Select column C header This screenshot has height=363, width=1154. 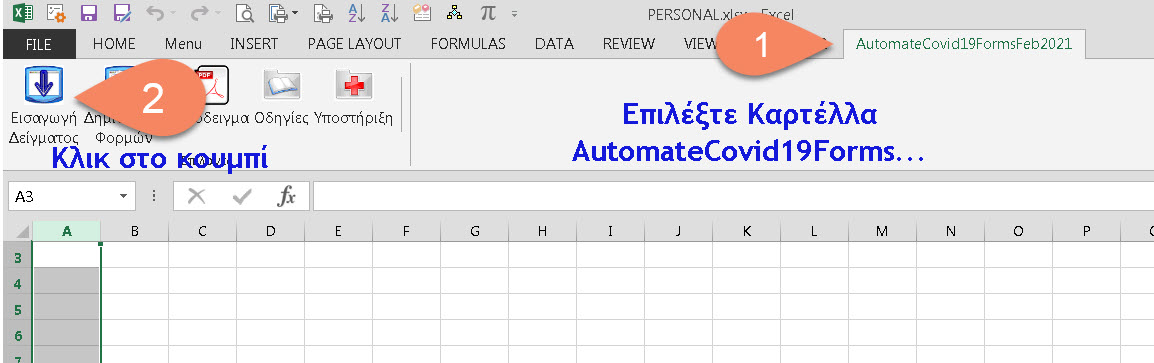[202, 231]
